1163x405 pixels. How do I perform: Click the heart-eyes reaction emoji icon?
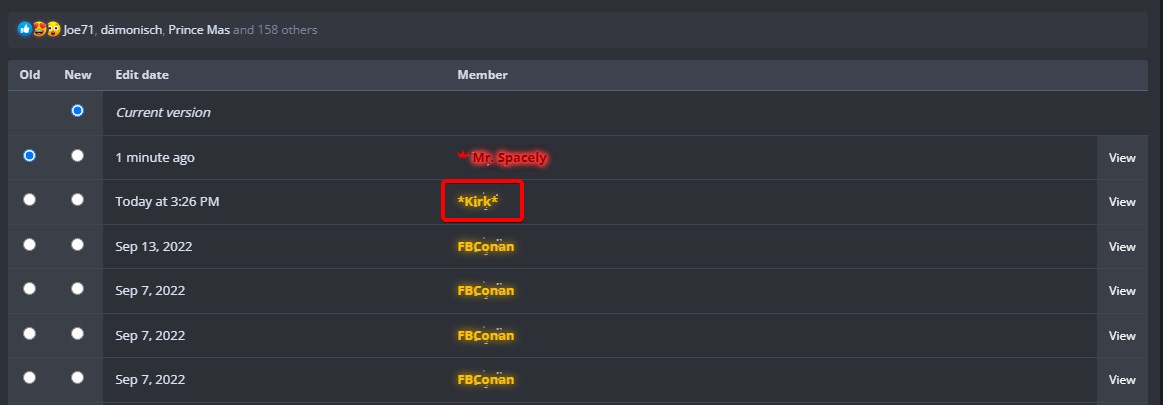point(40,30)
